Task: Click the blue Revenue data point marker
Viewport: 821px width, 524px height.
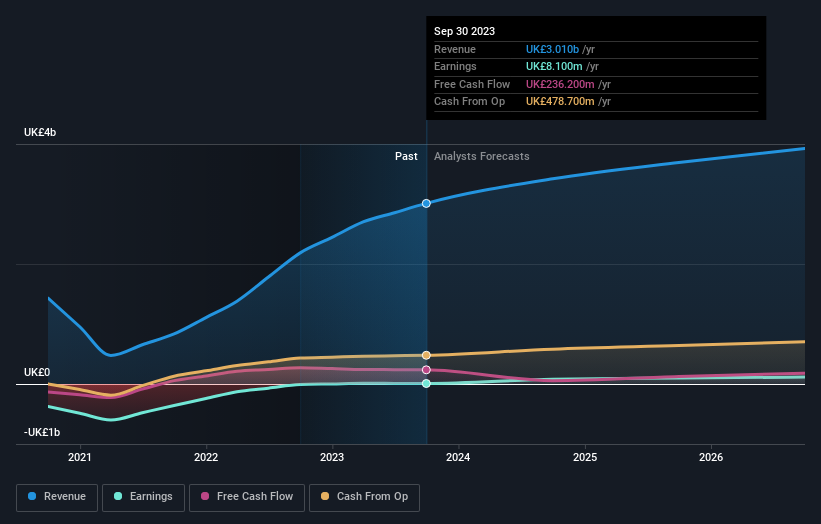Action: click(x=426, y=203)
